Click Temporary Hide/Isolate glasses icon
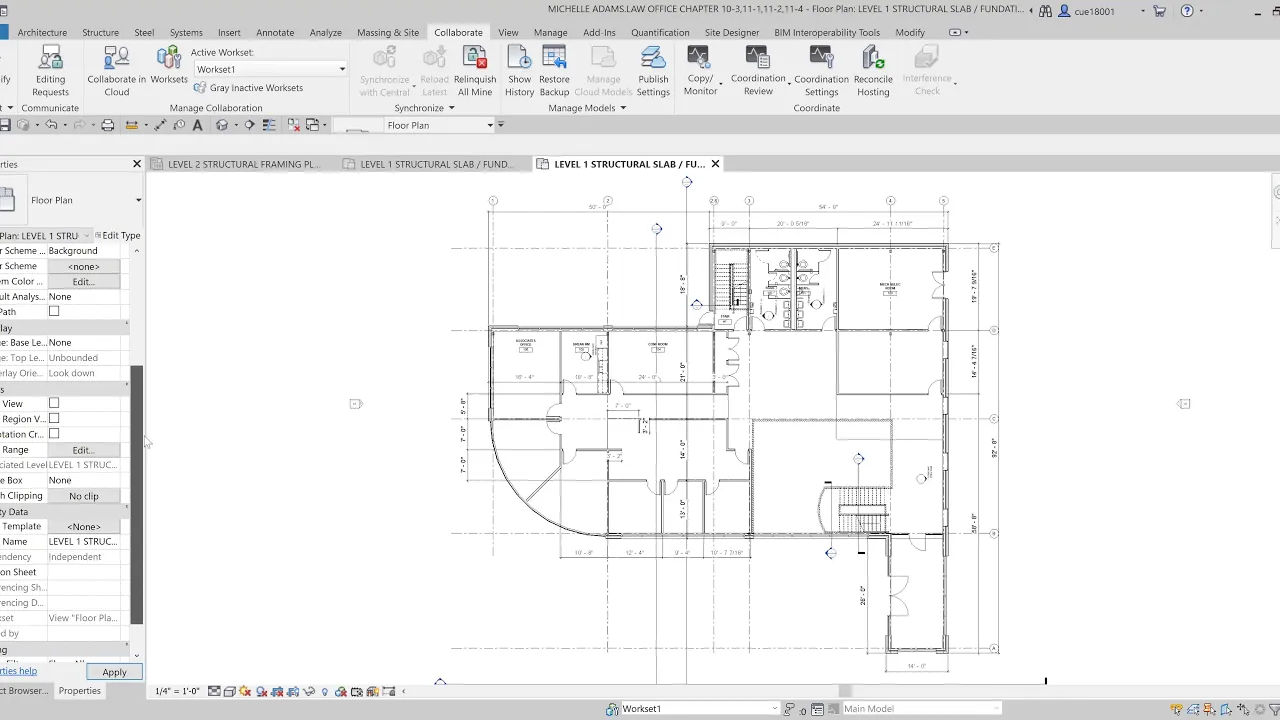1280x720 pixels. pyautogui.click(x=310, y=691)
